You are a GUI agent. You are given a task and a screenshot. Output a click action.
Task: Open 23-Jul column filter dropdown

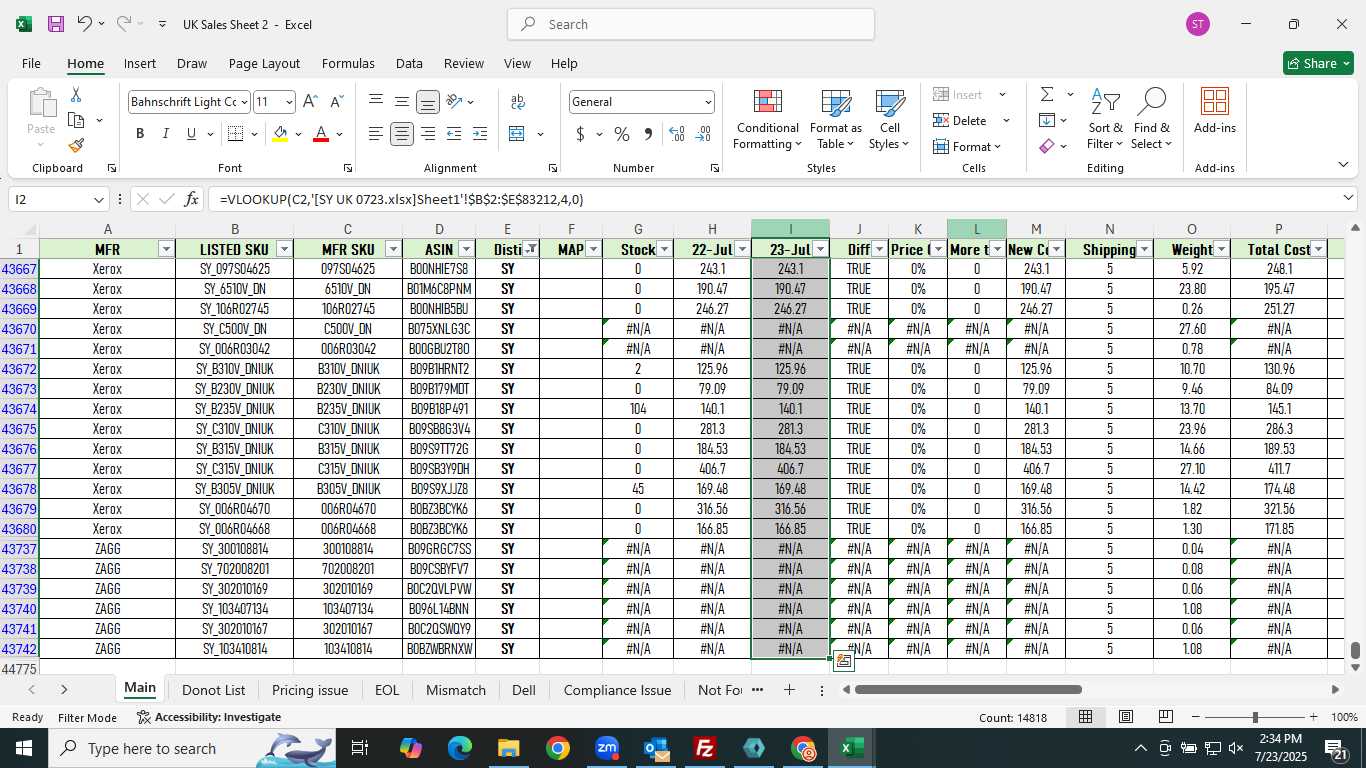[820, 249]
